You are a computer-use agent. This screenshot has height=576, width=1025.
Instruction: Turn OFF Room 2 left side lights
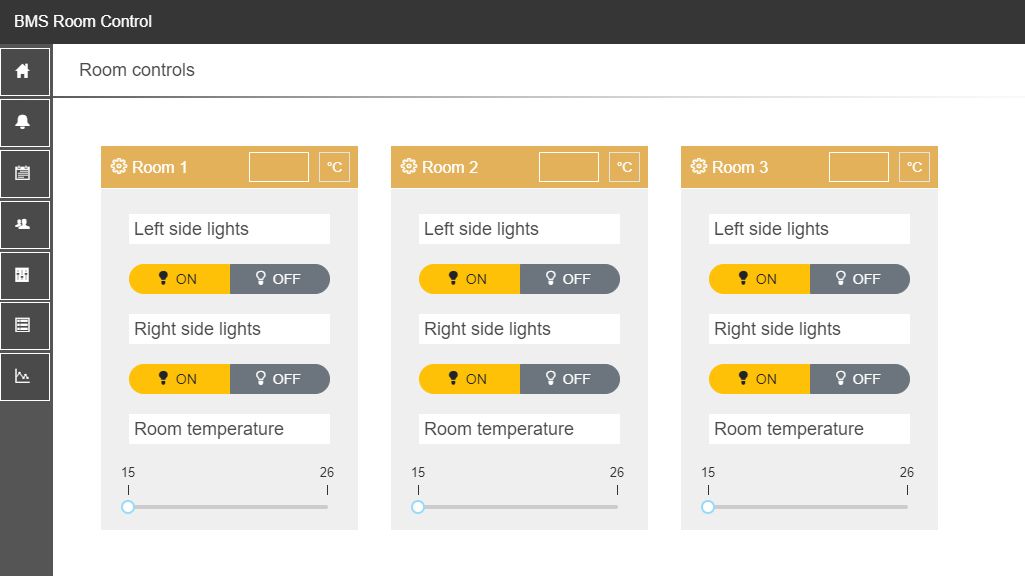pyautogui.click(x=569, y=279)
